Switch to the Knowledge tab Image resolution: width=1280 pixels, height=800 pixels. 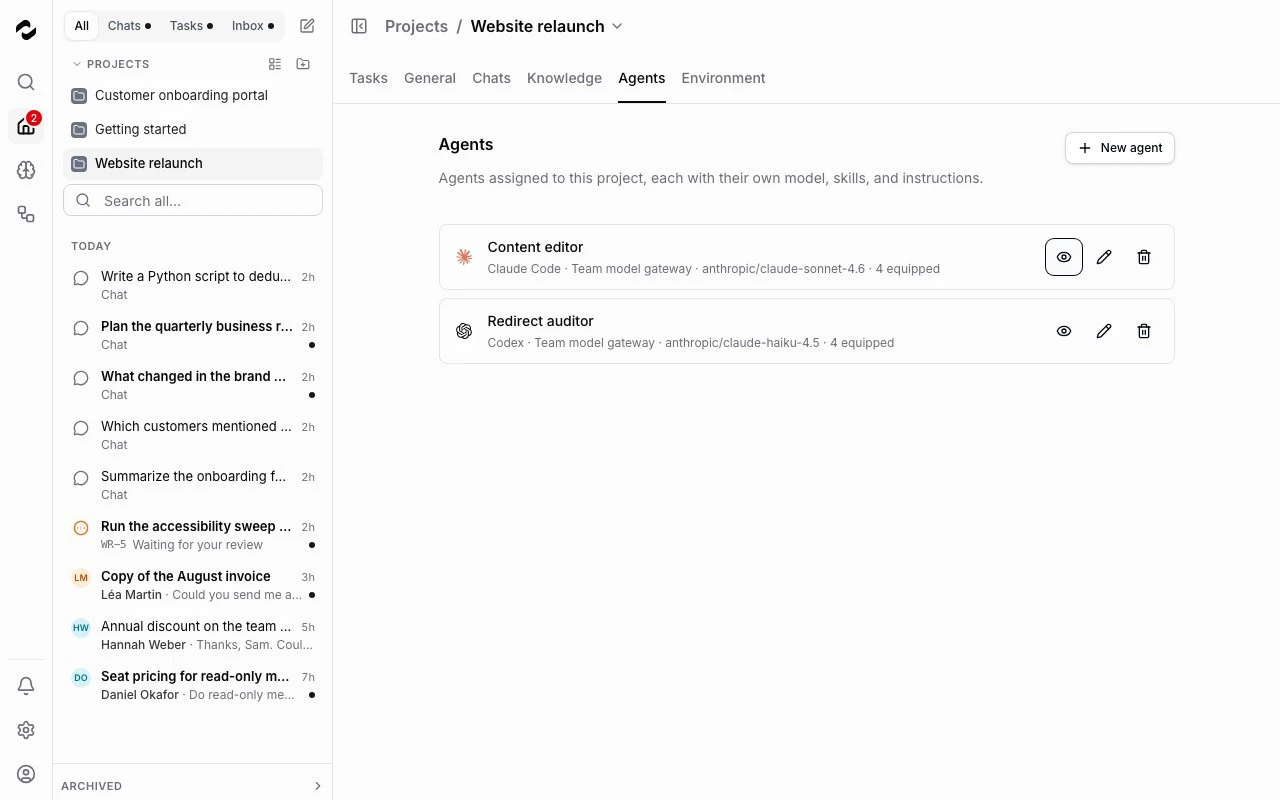[x=564, y=78]
